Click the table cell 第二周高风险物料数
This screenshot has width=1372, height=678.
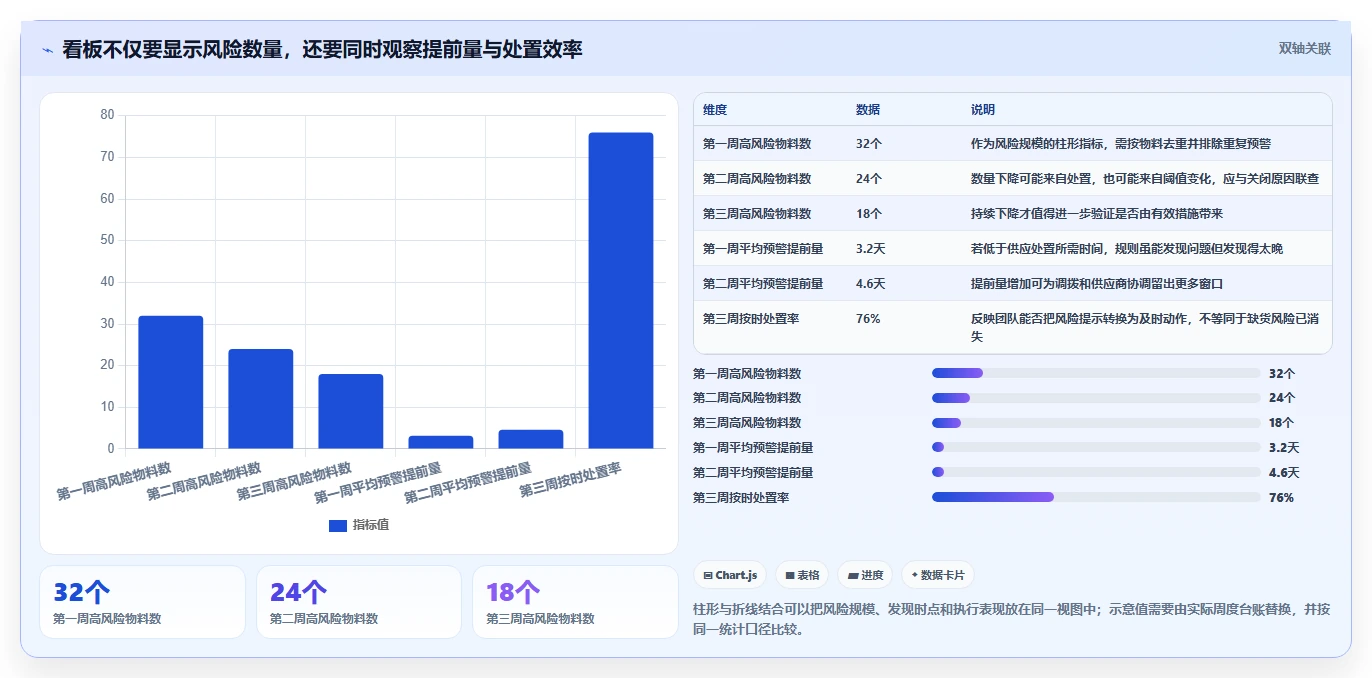click(757, 179)
